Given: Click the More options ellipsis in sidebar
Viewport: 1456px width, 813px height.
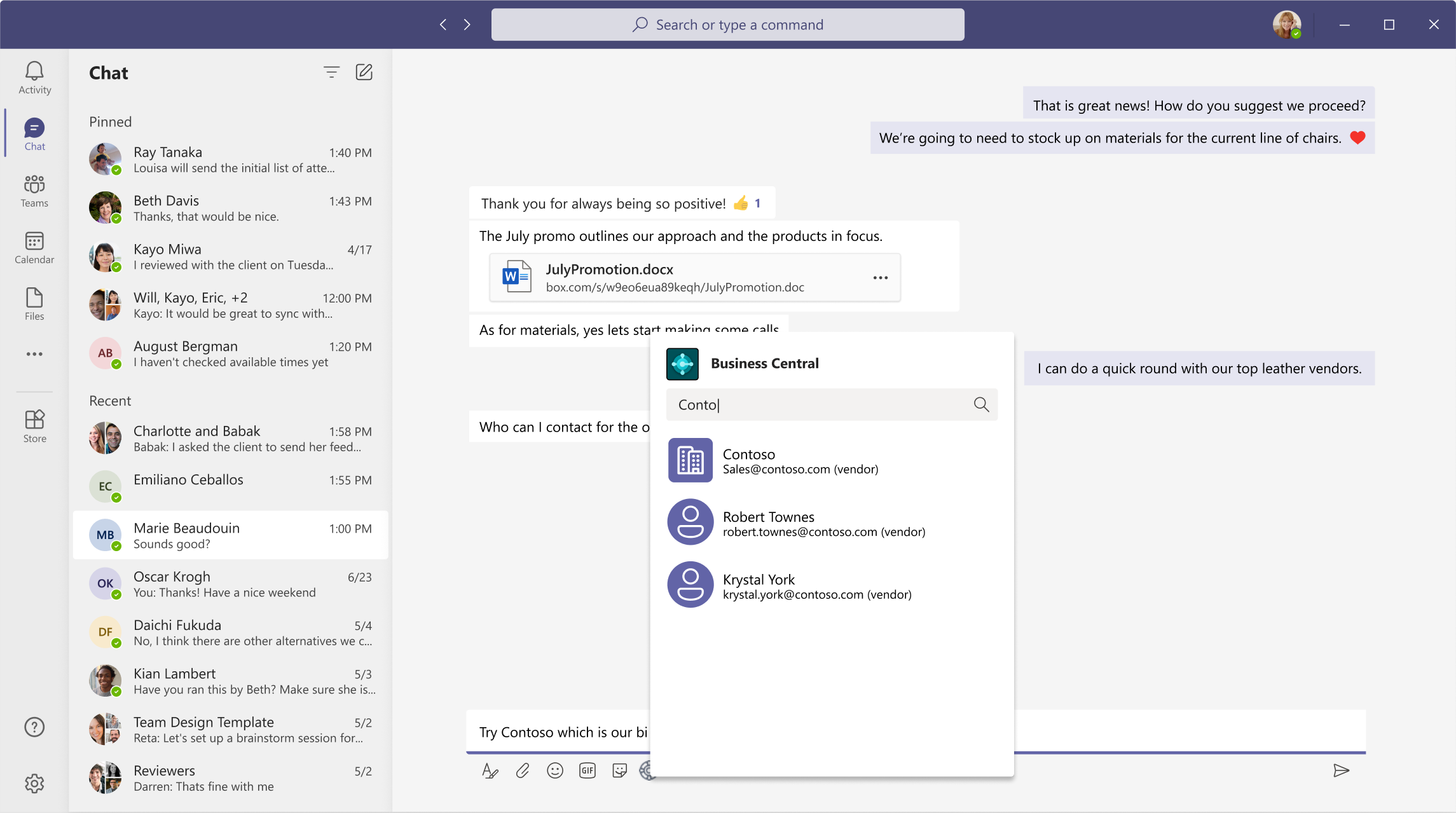Looking at the screenshot, I should click(34, 355).
